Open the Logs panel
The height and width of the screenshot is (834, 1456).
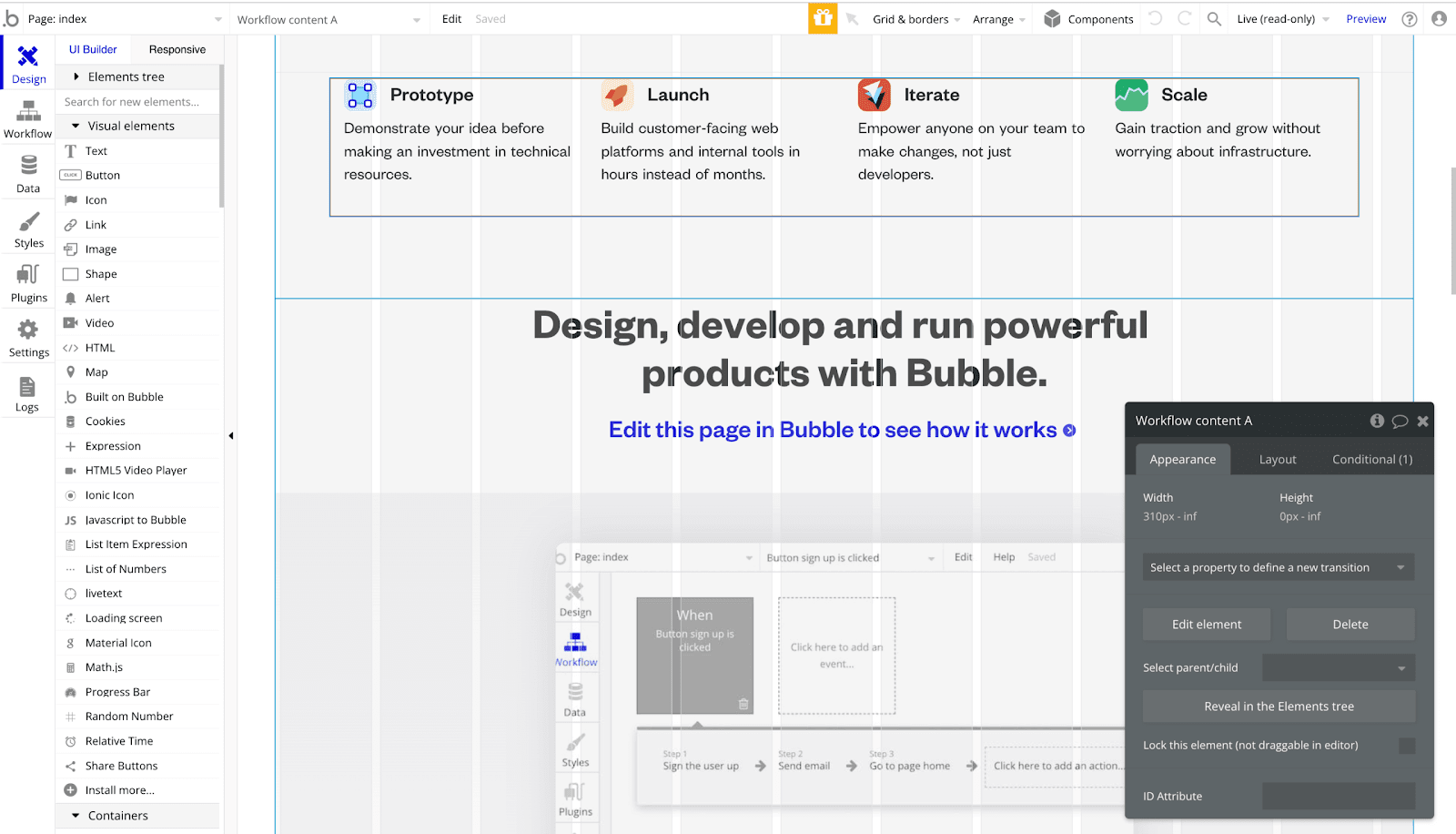coord(27,392)
